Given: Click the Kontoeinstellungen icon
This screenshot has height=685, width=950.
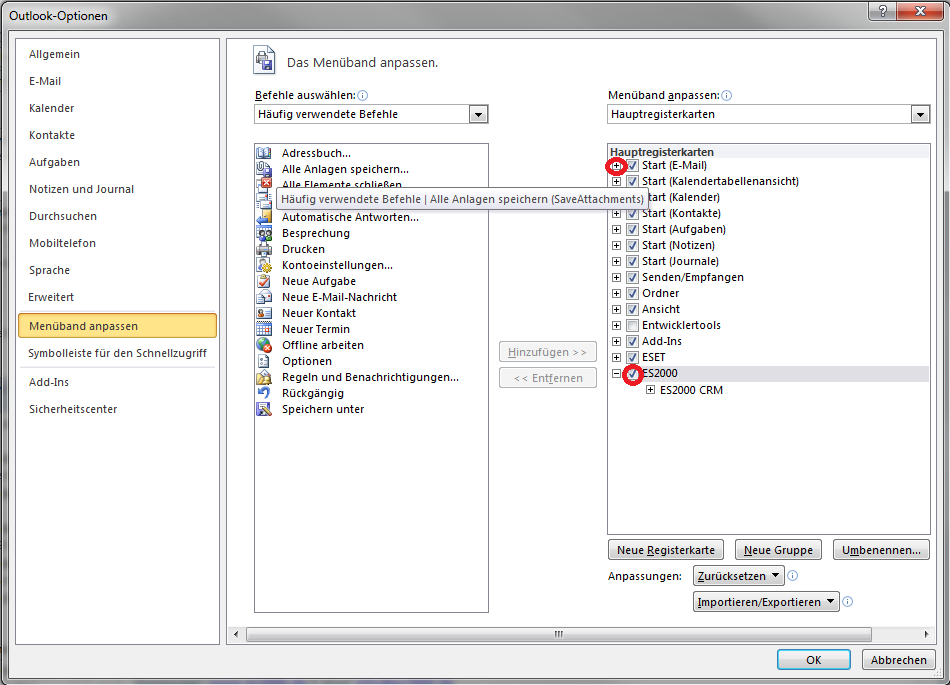Looking at the screenshot, I should tap(264, 265).
